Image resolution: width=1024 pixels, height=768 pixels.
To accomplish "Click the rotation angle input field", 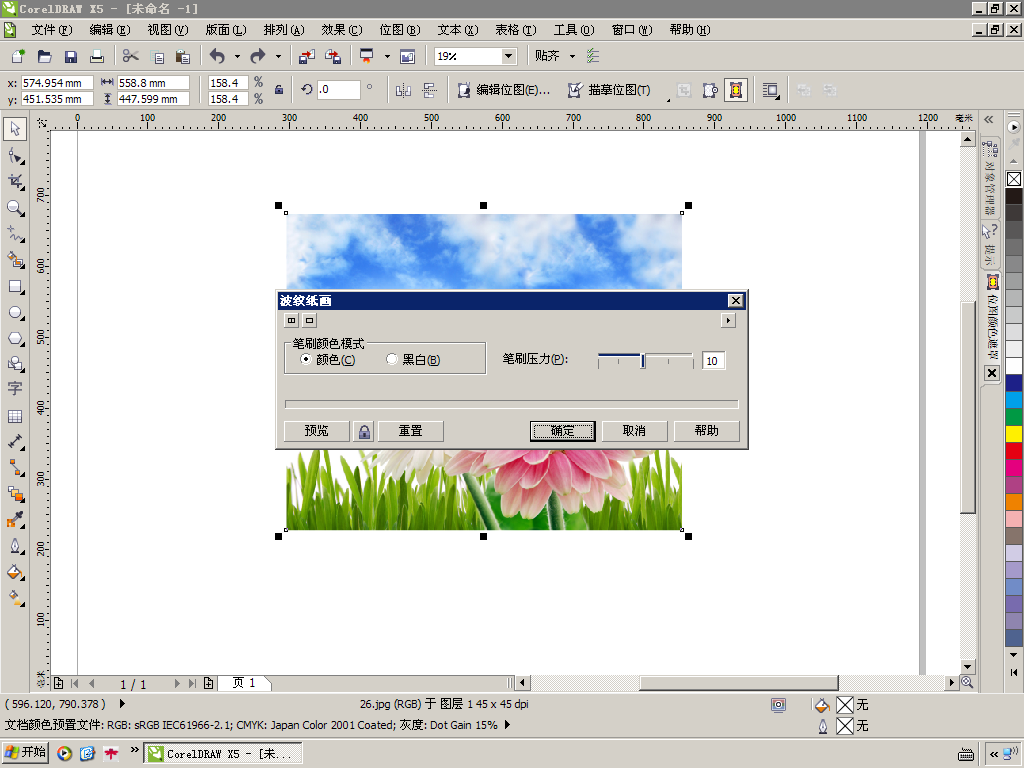I will pyautogui.click(x=338, y=89).
